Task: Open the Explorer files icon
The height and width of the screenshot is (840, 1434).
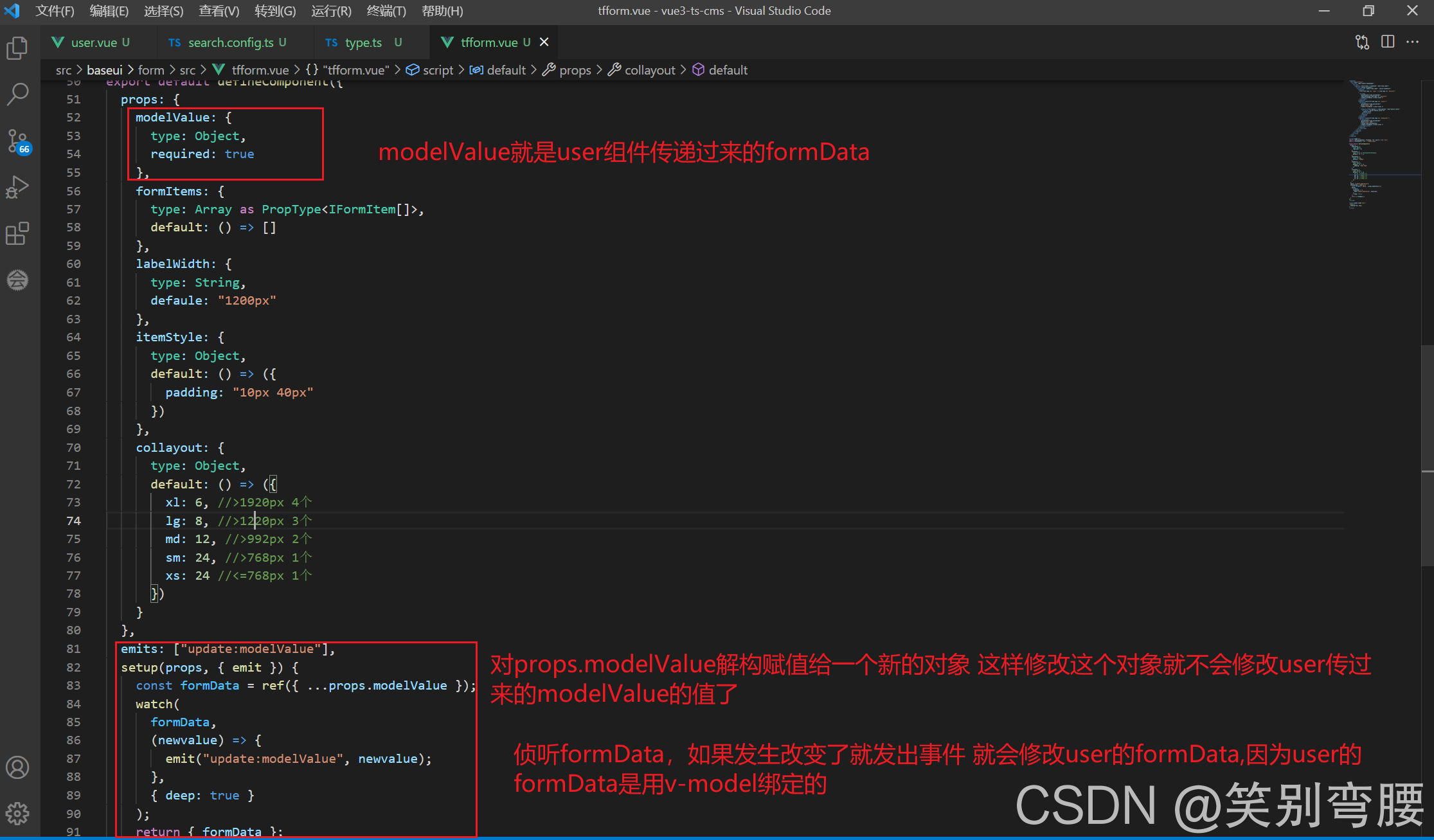Action: pos(17,48)
